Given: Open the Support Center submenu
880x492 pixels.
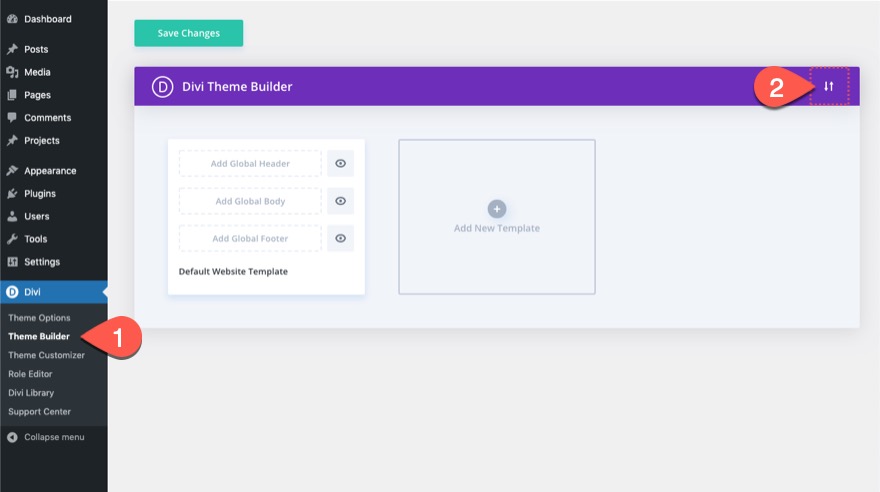Looking at the screenshot, I should [39, 412].
